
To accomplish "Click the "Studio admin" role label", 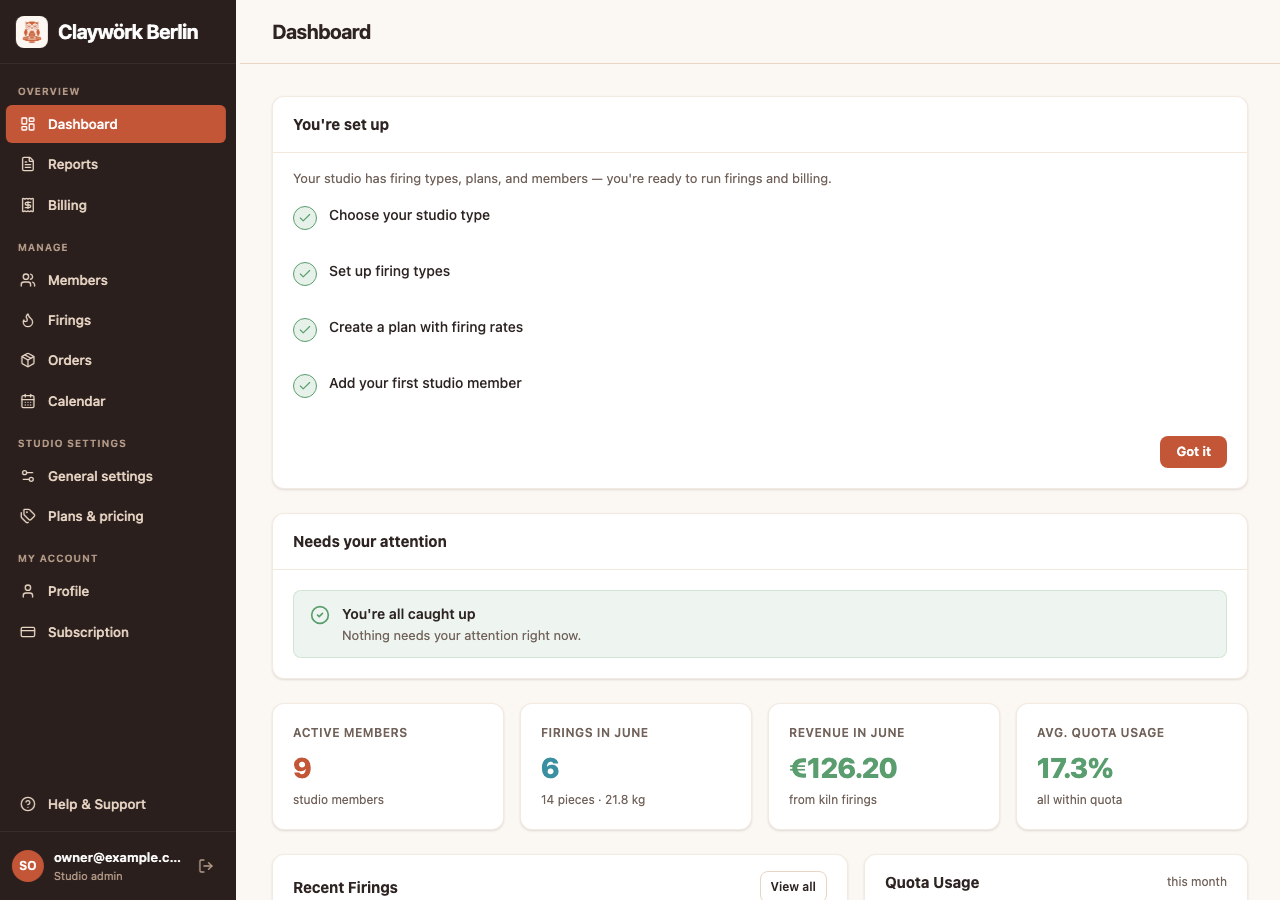I will tap(88, 876).
